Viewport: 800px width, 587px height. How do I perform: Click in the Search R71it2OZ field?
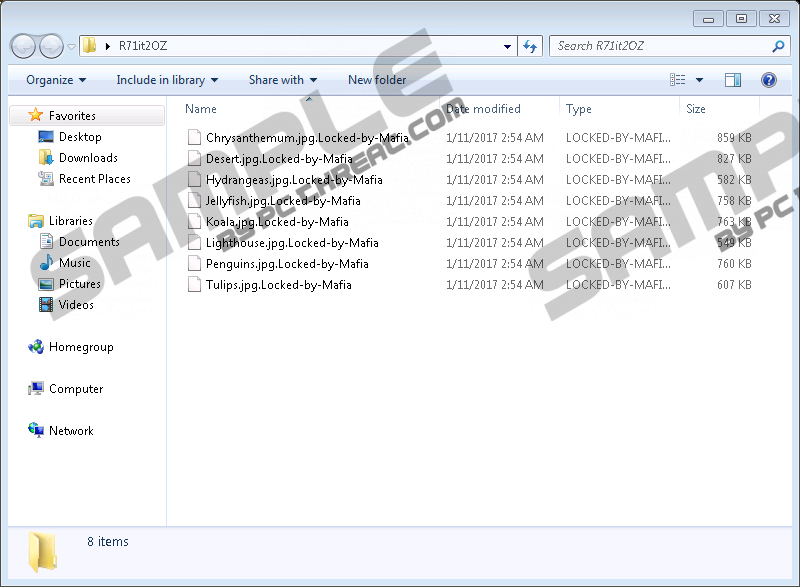click(x=660, y=46)
